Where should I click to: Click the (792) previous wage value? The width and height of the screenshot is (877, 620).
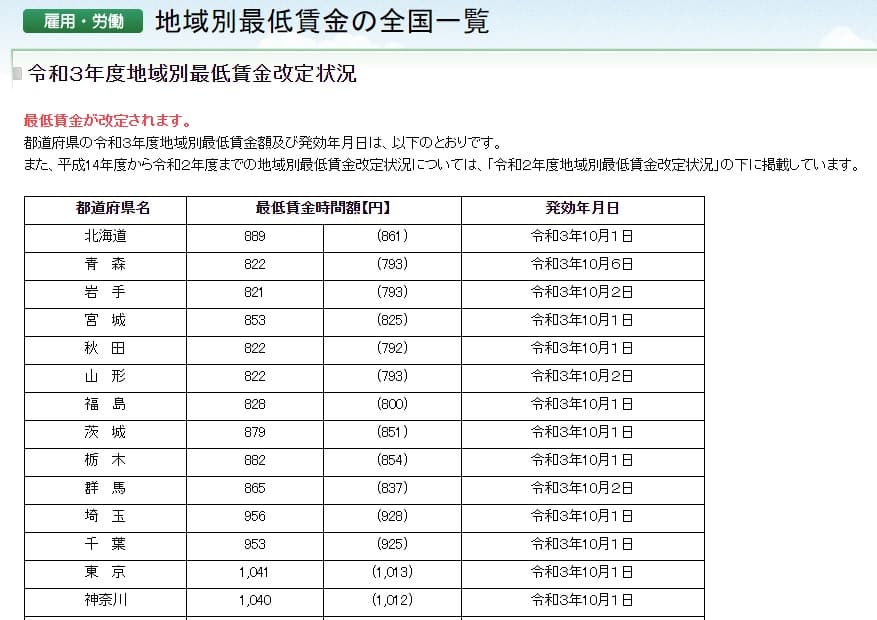click(x=392, y=348)
